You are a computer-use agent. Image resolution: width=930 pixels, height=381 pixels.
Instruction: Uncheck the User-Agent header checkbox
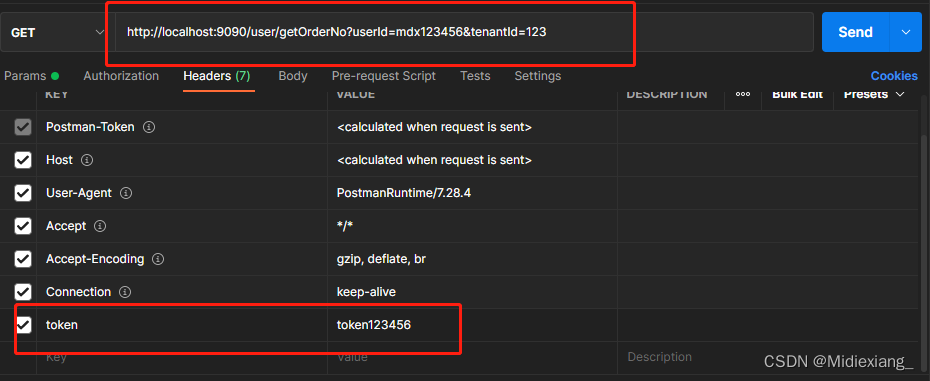click(23, 193)
